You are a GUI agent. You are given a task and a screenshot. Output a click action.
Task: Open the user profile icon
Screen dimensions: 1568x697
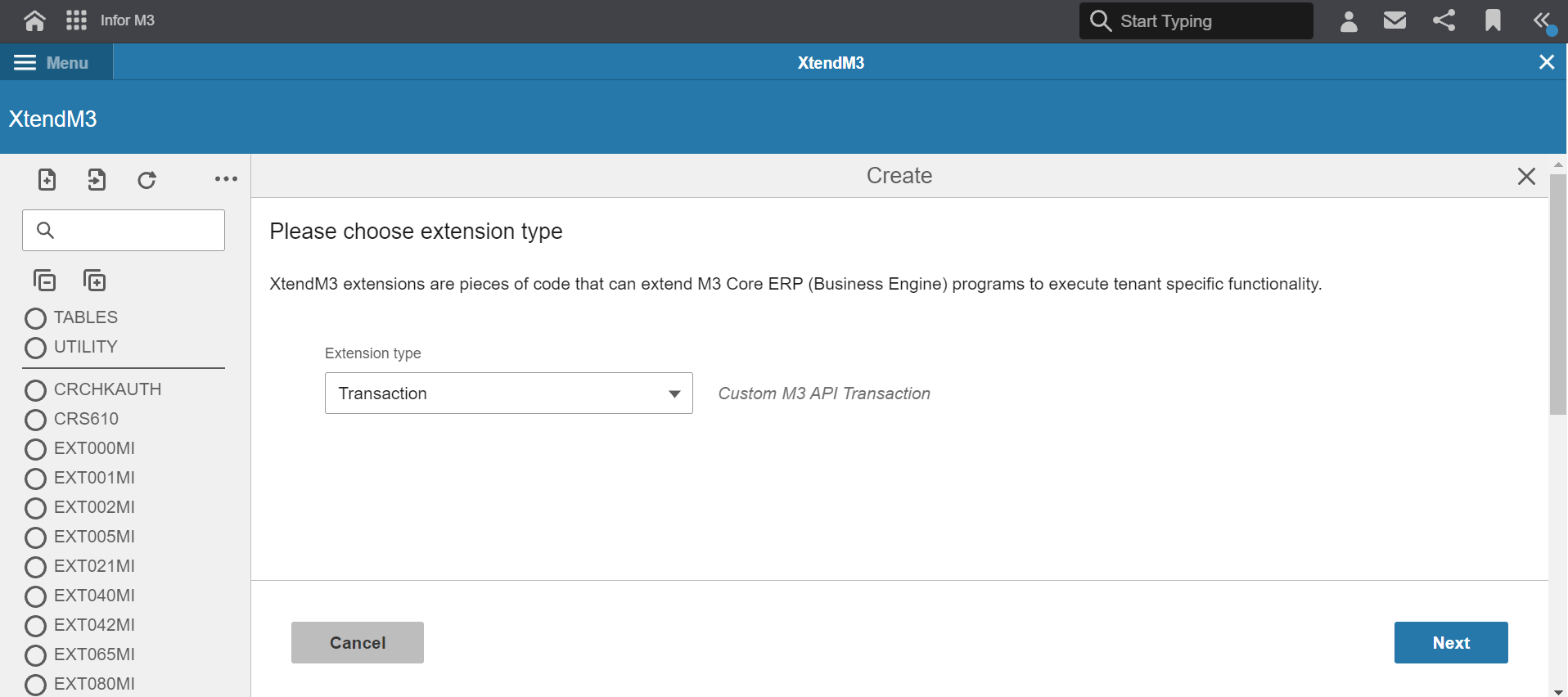pyautogui.click(x=1349, y=20)
